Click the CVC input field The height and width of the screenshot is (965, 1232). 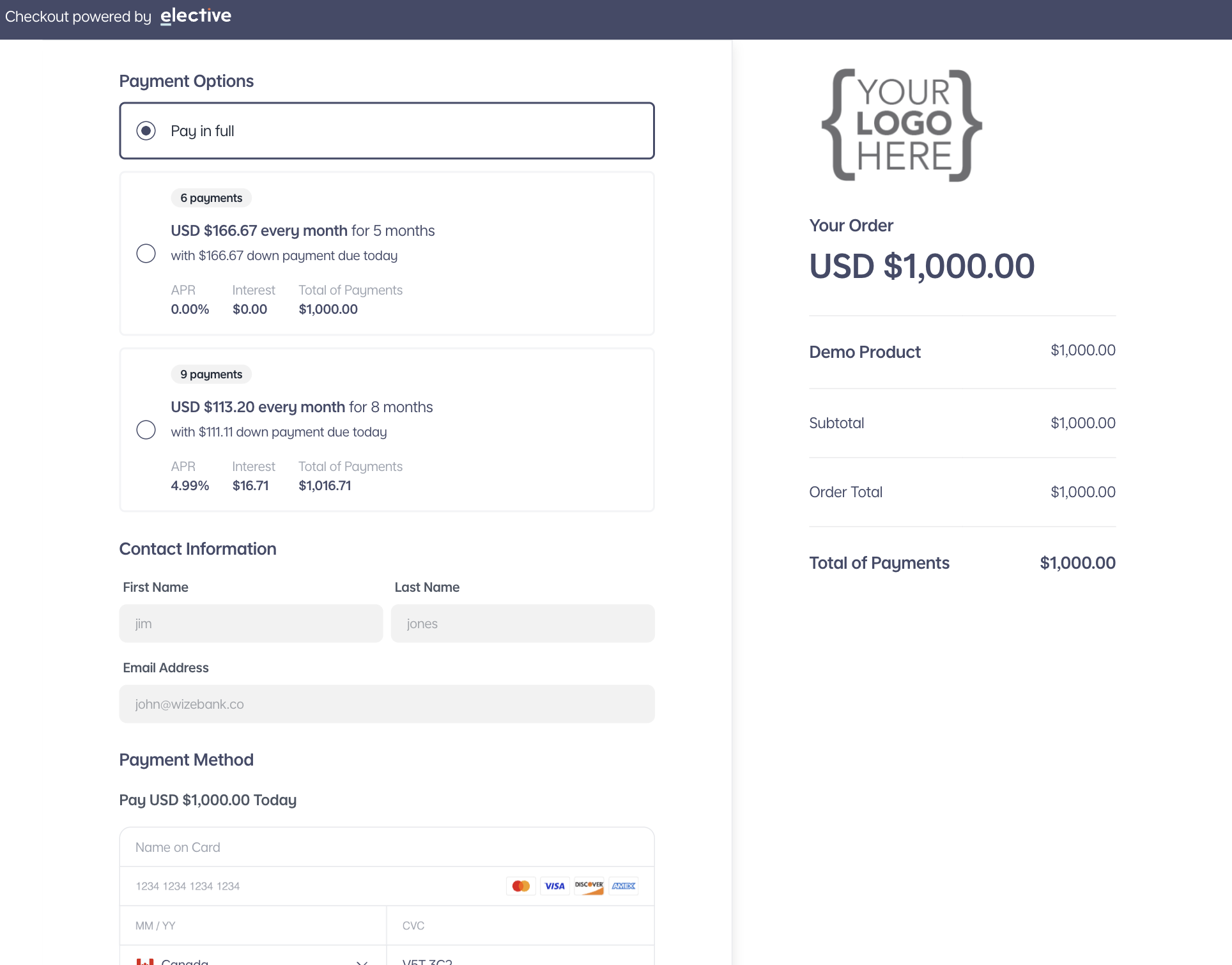click(521, 925)
